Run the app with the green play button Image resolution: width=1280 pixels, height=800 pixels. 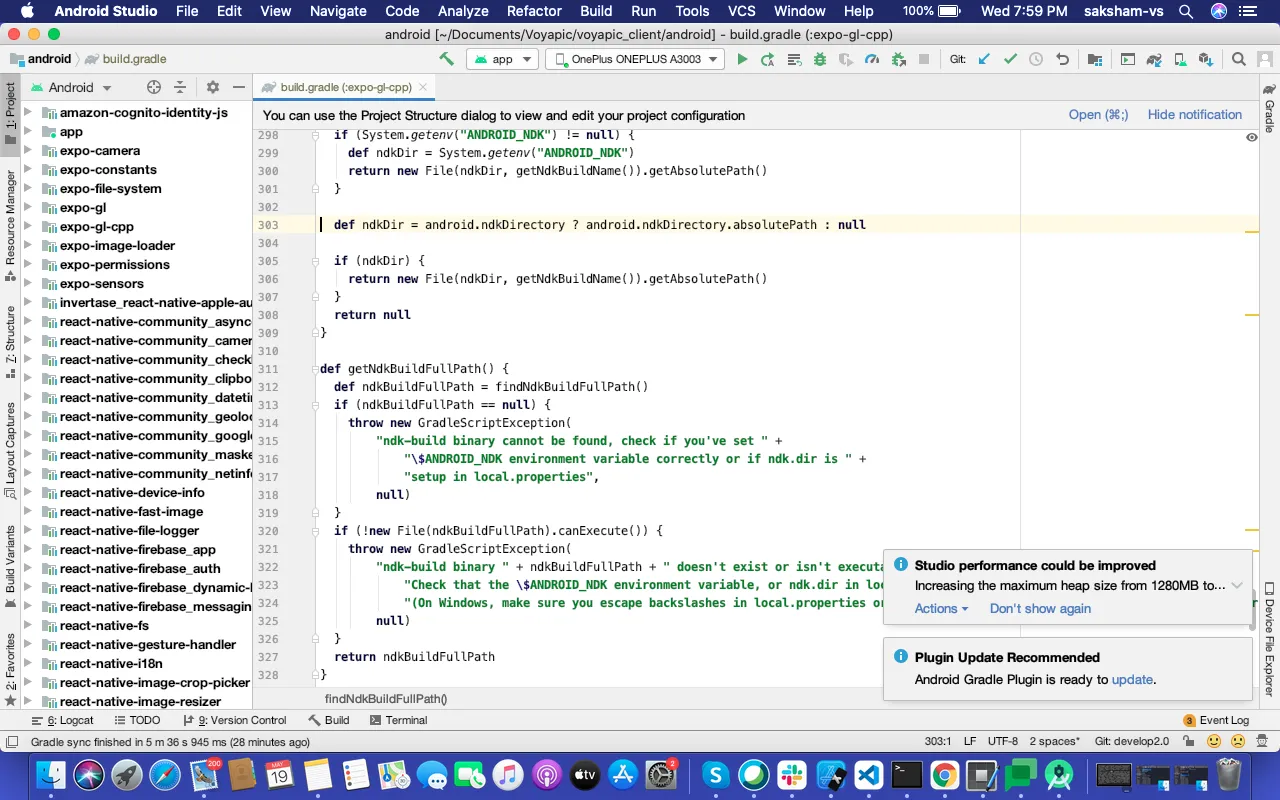point(742,59)
